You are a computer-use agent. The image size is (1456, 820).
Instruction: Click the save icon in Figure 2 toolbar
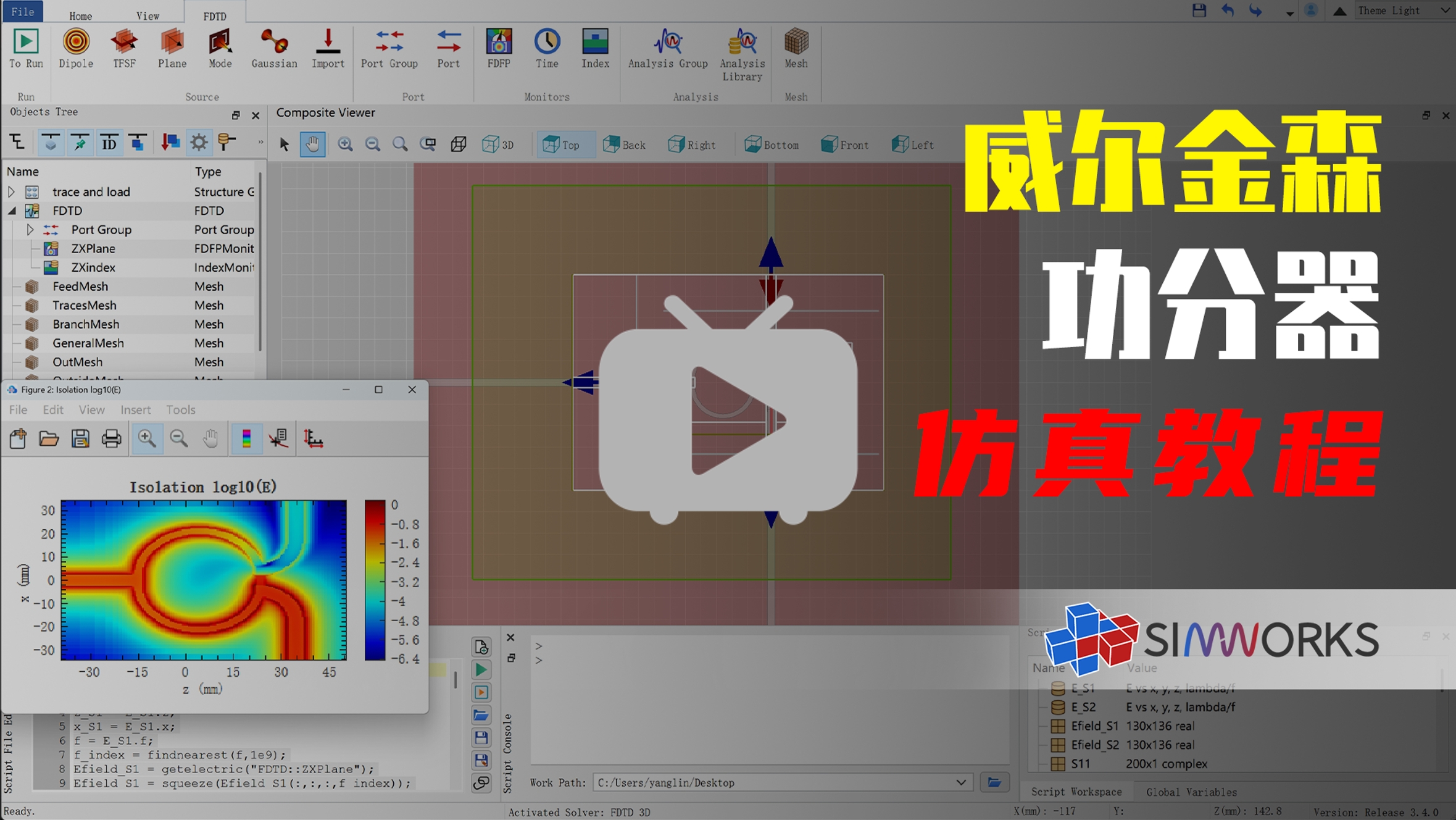click(80, 438)
